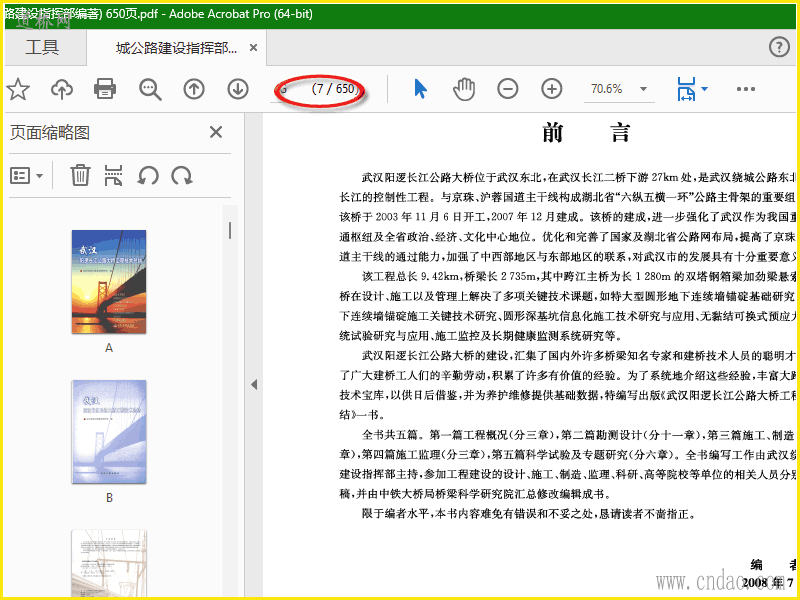Viewport: 800px width, 600px height.
Task: Delete selected pages with trash icon
Action: [80, 176]
